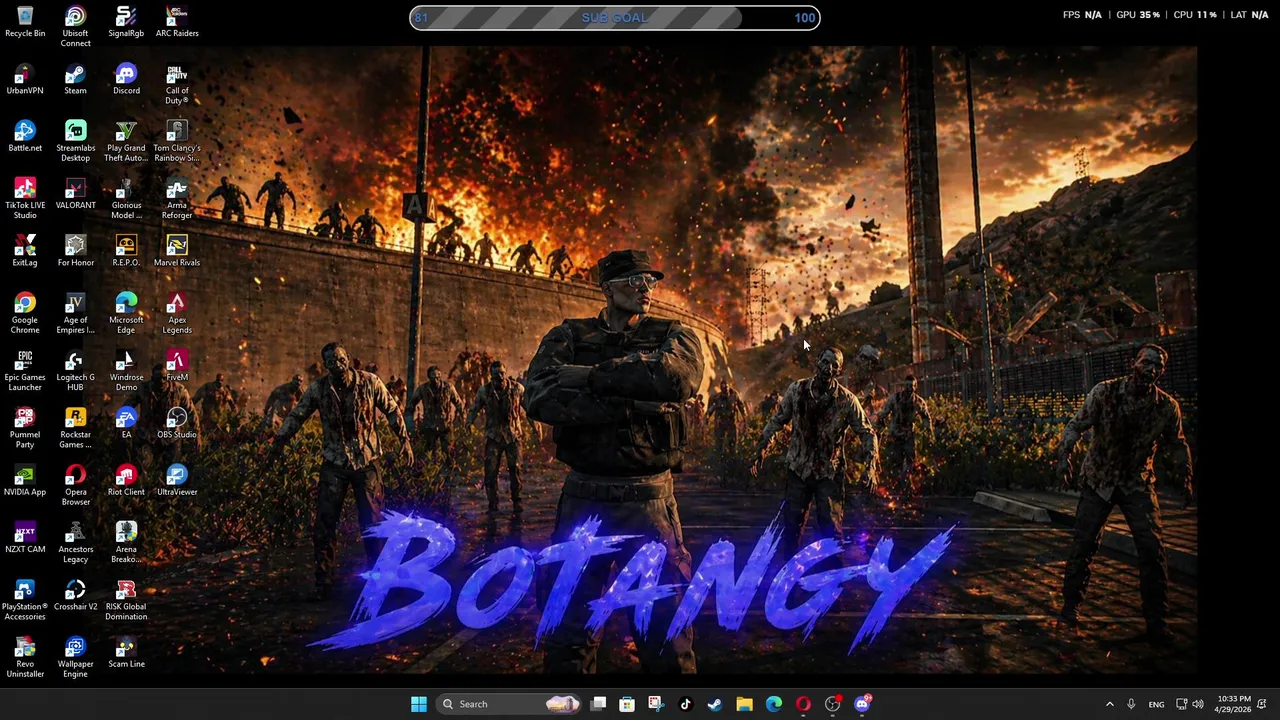Open Snipping Tool from the taskbar
Viewport: 1280px width, 720px height.
[x=655, y=704]
